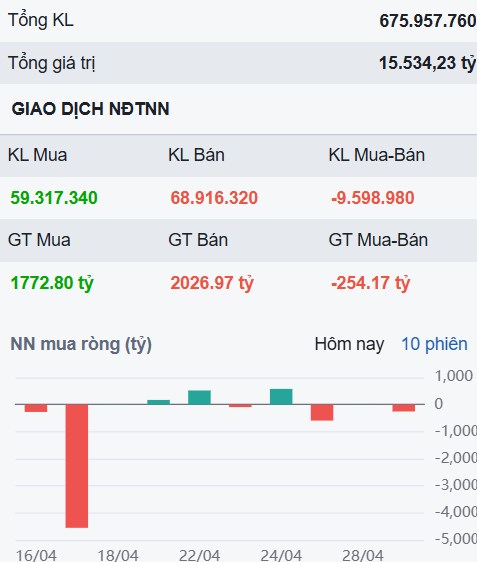Click the GIAO DỊCH NĐTNN heading
The width and height of the screenshot is (477, 562).
tap(90, 109)
